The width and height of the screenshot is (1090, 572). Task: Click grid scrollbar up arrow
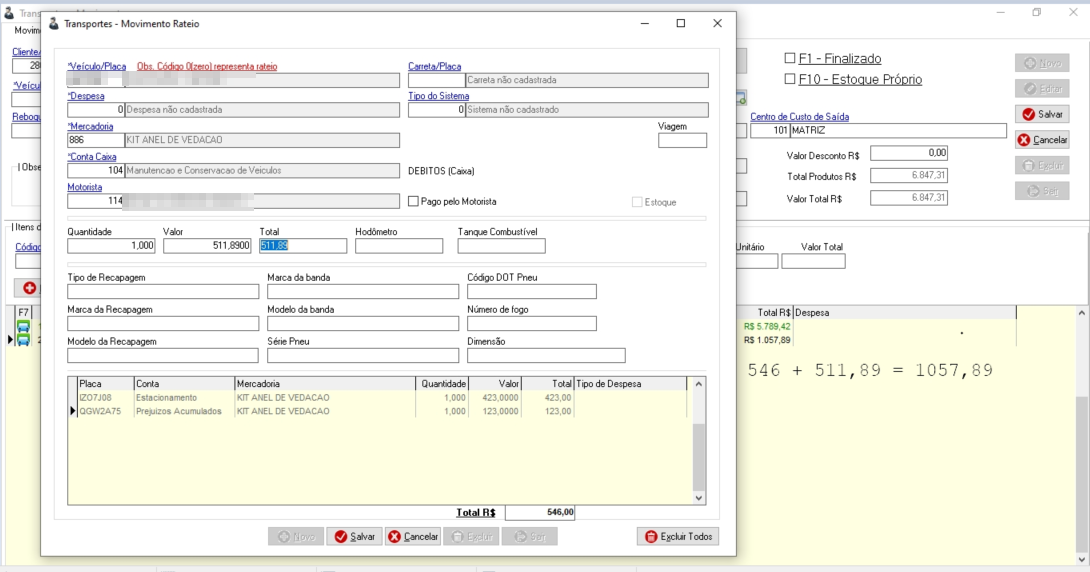pyautogui.click(x=699, y=384)
